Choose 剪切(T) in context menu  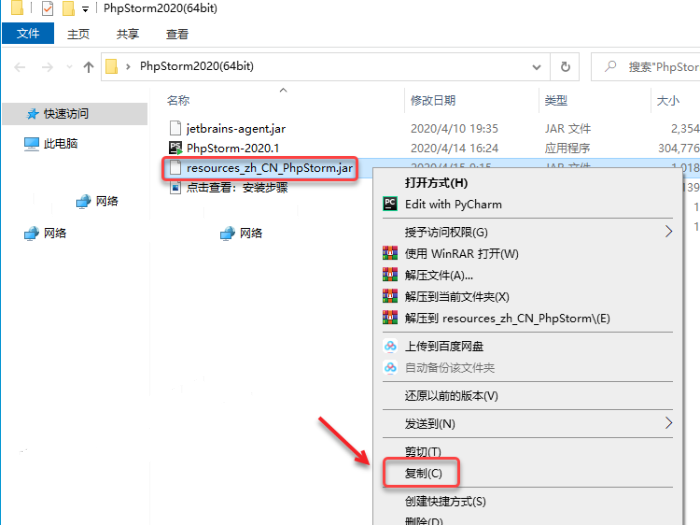coord(423,452)
